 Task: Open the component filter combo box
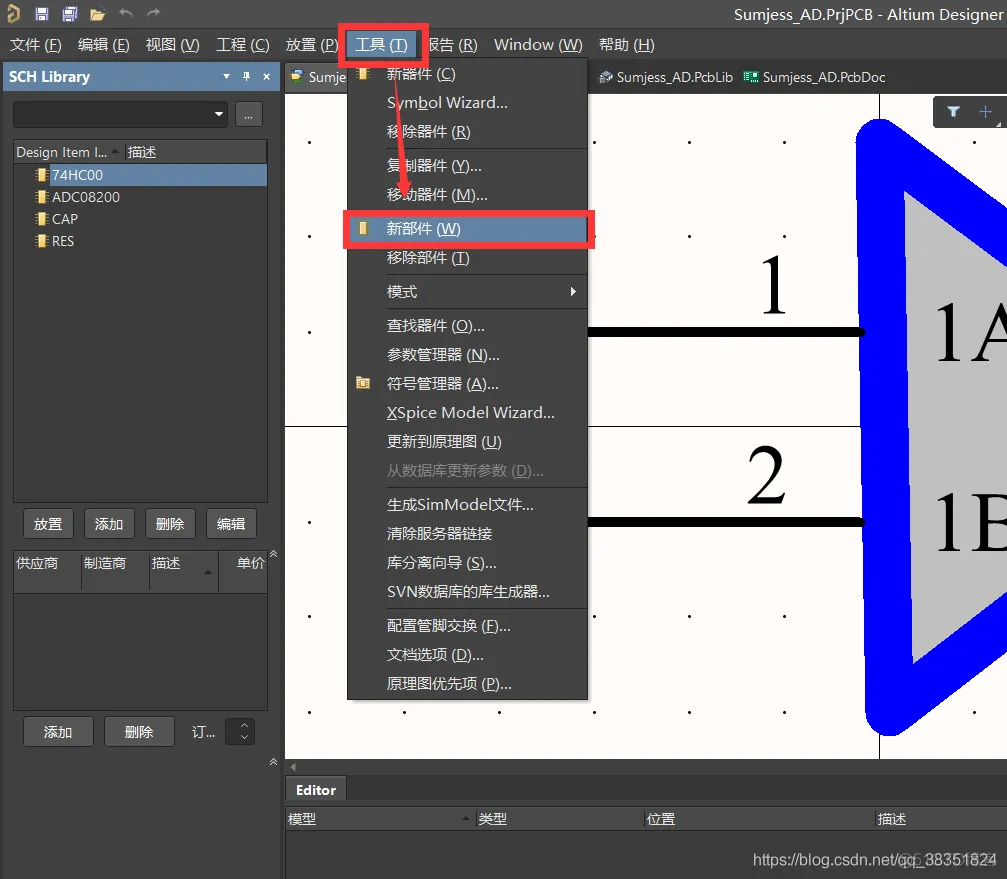[x=120, y=114]
